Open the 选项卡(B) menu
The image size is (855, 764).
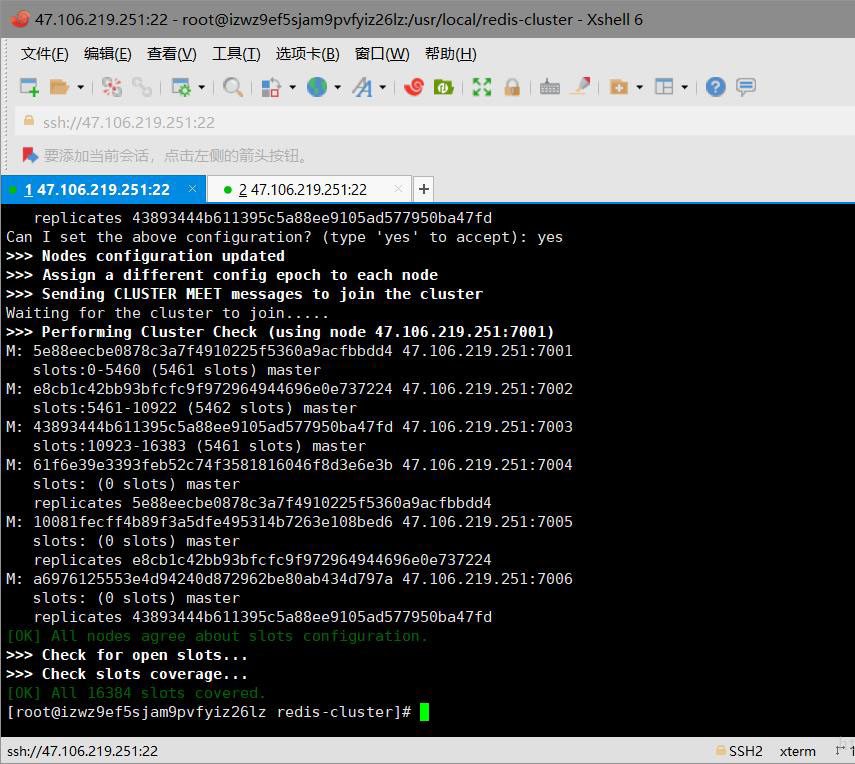point(308,54)
